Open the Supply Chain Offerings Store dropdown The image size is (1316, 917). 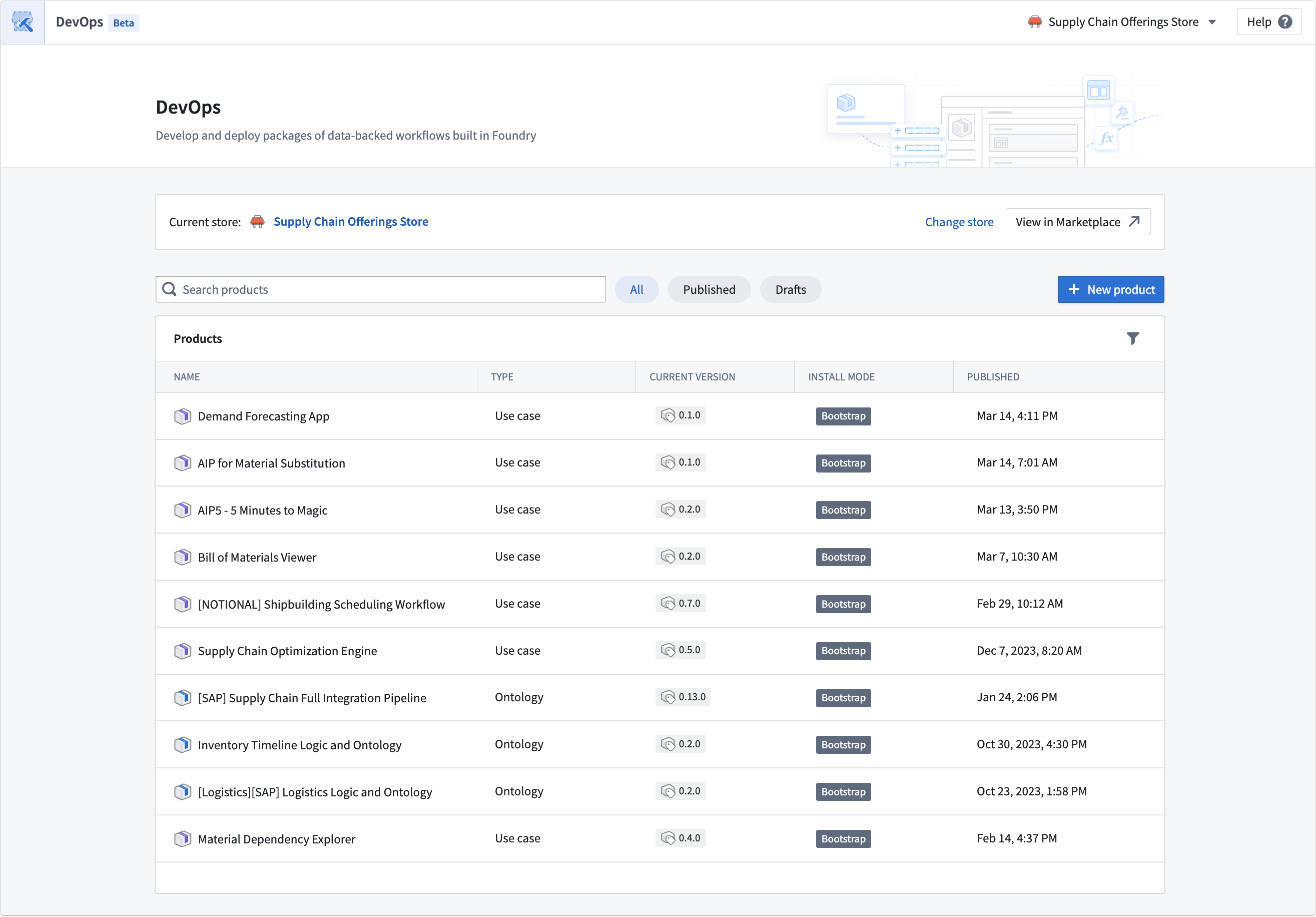[x=1122, y=22]
